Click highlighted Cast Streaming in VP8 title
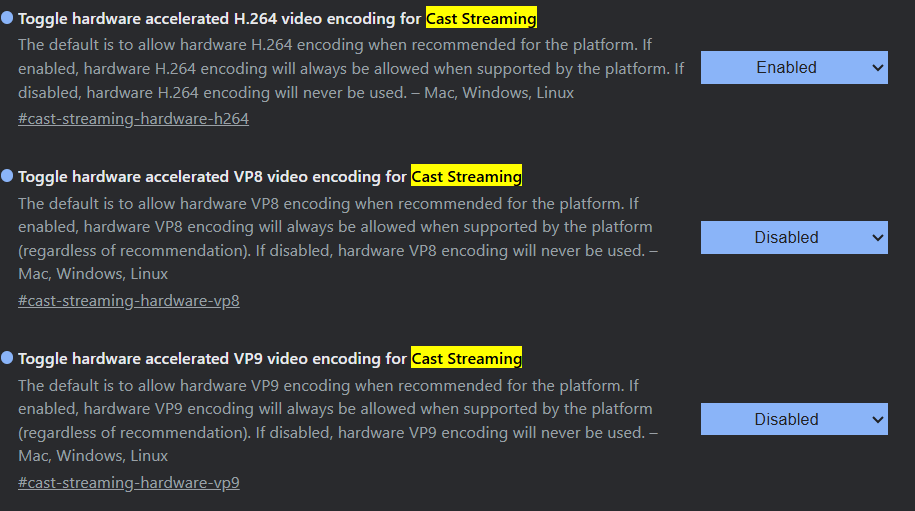This screenshot has width=915, height=511. point(466,176)
